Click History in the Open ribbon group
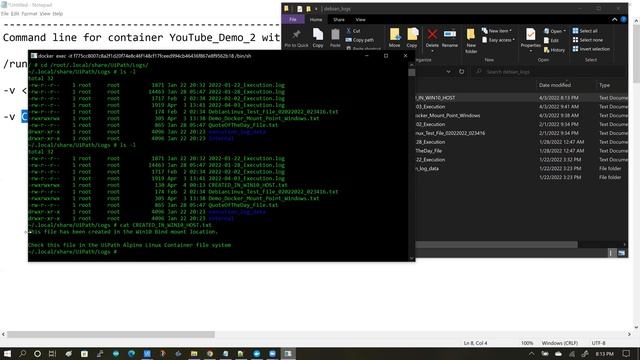This screenshot has width=640, height=360. click(x=554, y=50)
